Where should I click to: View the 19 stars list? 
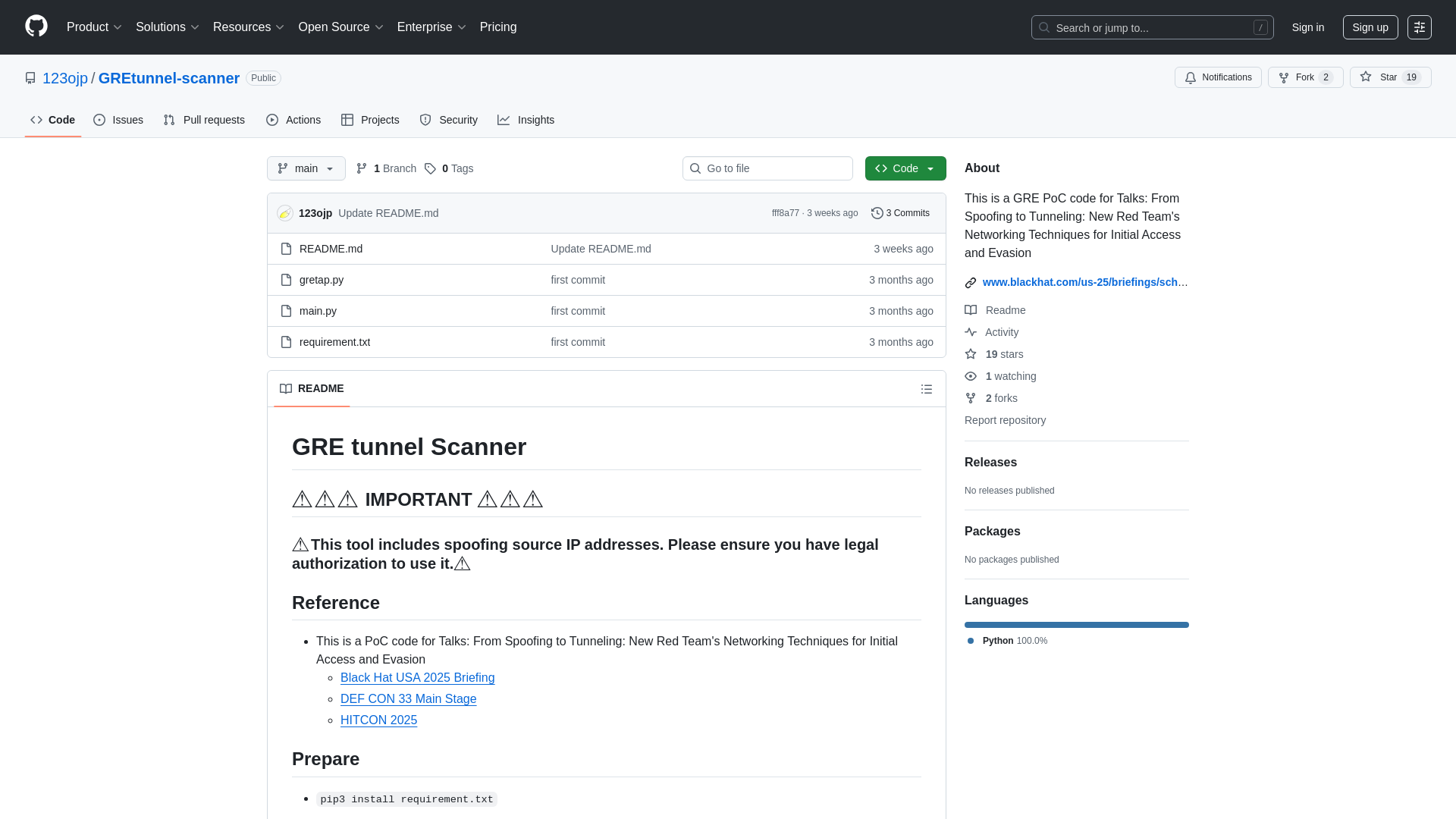coord(994,354)
